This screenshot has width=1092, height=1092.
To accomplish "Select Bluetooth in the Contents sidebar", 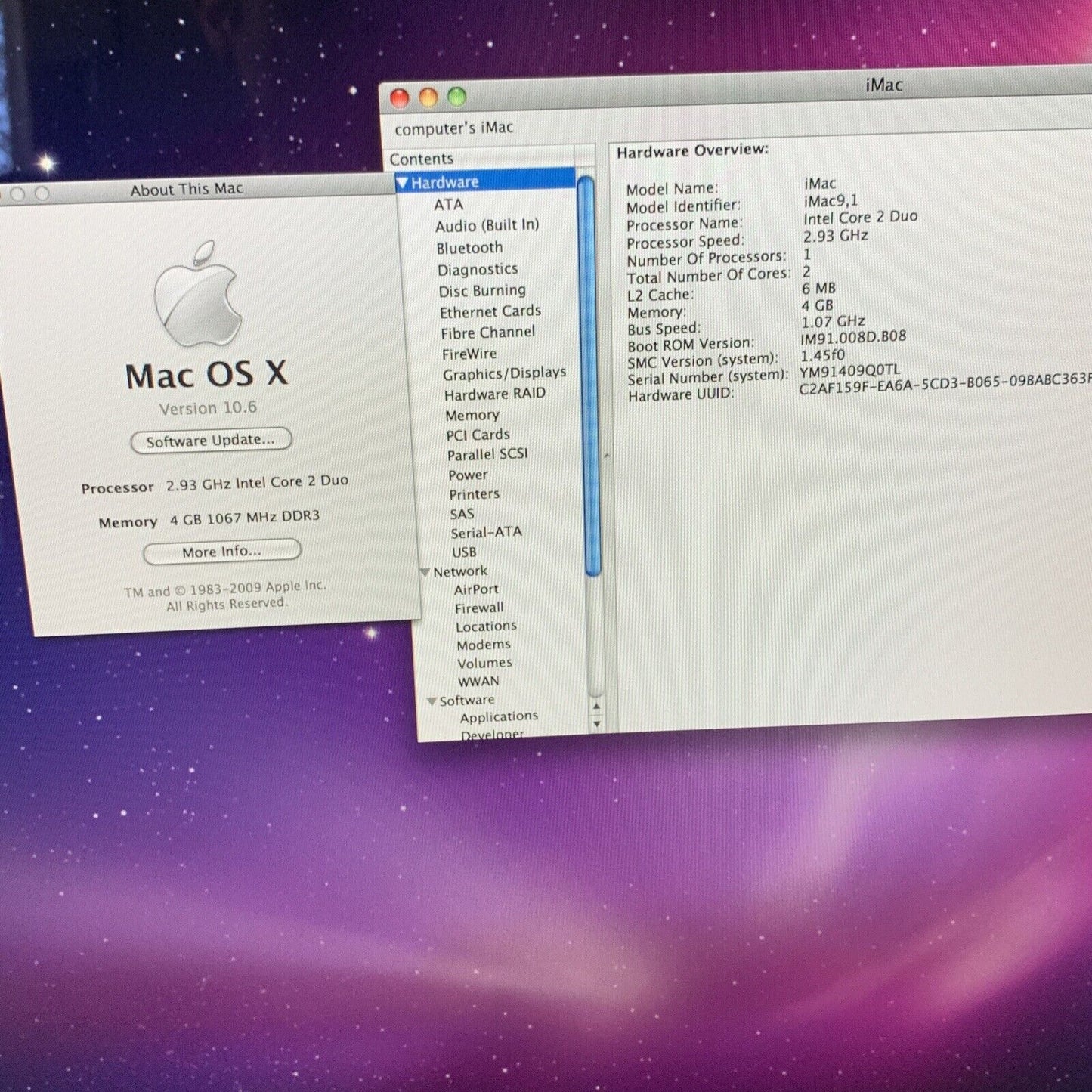I will [470, 246].
